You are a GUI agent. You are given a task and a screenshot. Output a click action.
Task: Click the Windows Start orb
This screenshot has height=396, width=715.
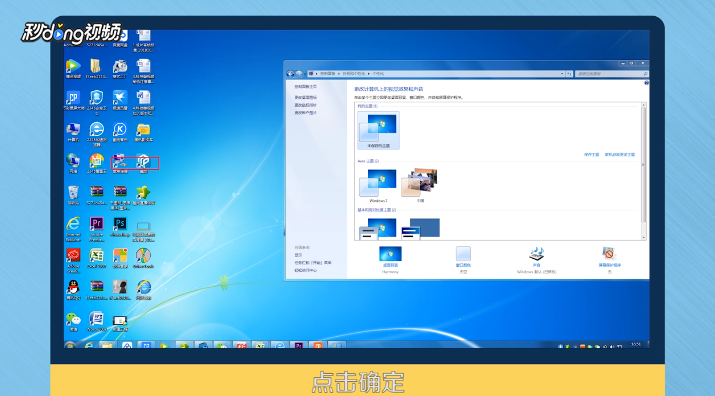70,345
